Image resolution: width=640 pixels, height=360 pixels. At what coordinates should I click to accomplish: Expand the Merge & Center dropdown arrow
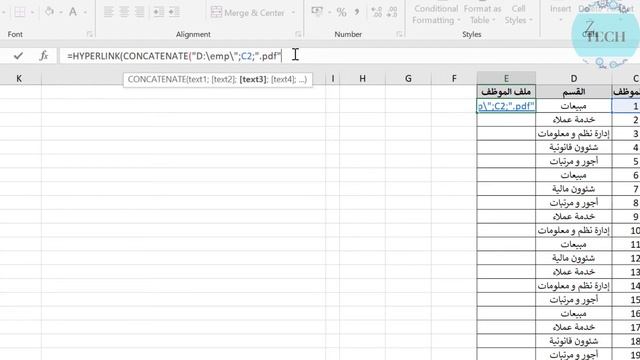[x=293, y=13]
